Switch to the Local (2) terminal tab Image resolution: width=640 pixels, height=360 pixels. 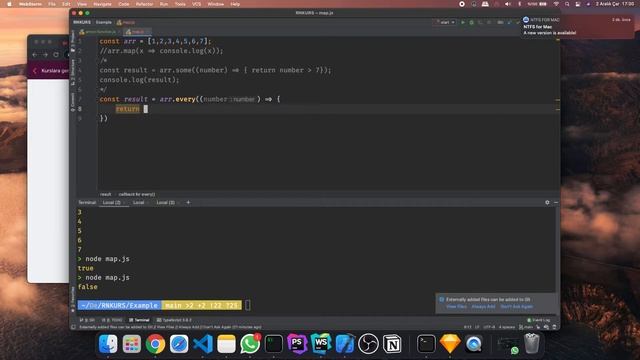click(x=111, y=202)
